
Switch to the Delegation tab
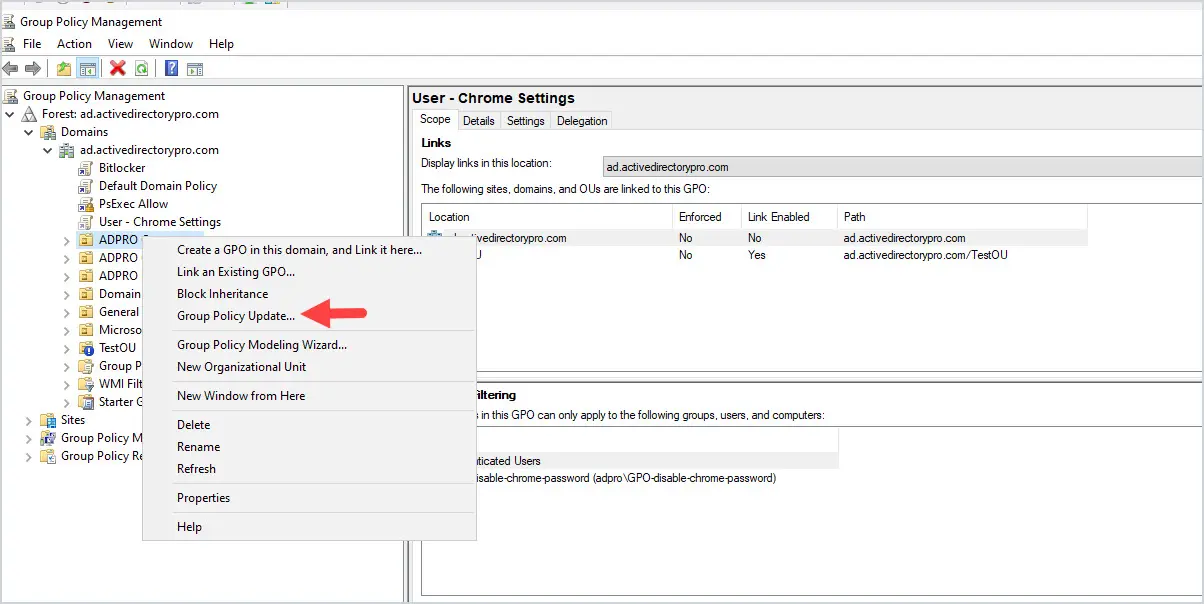(582, 121)
